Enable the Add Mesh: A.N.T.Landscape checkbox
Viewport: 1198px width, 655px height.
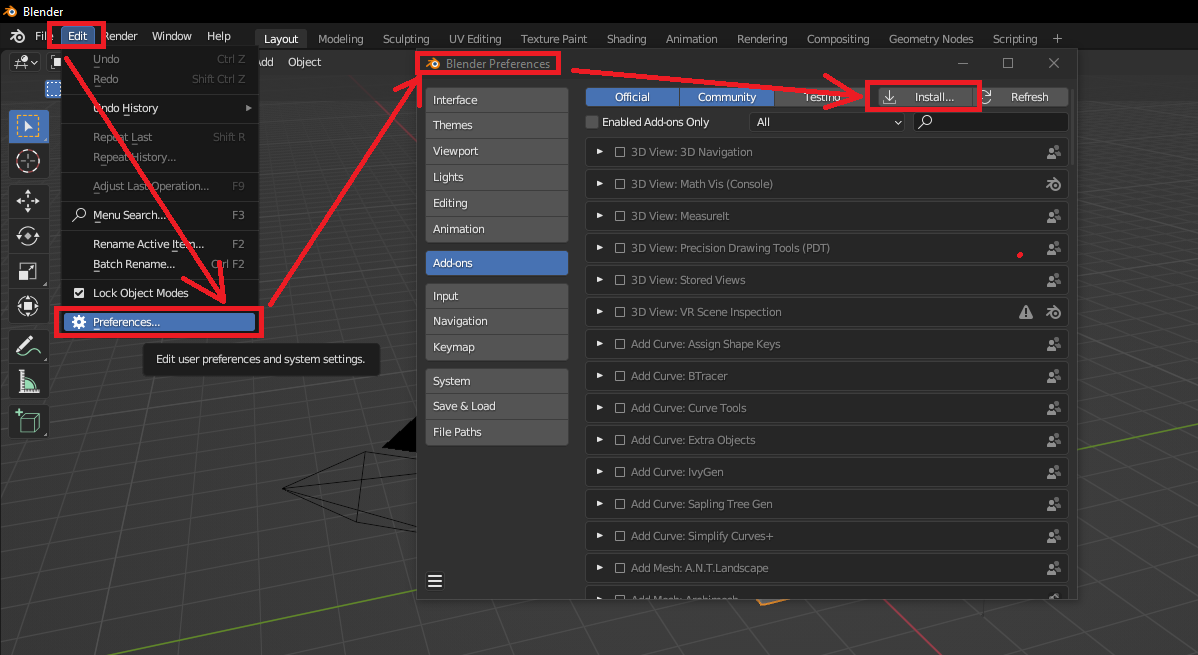pyautogui.click(x=620, y=568)
